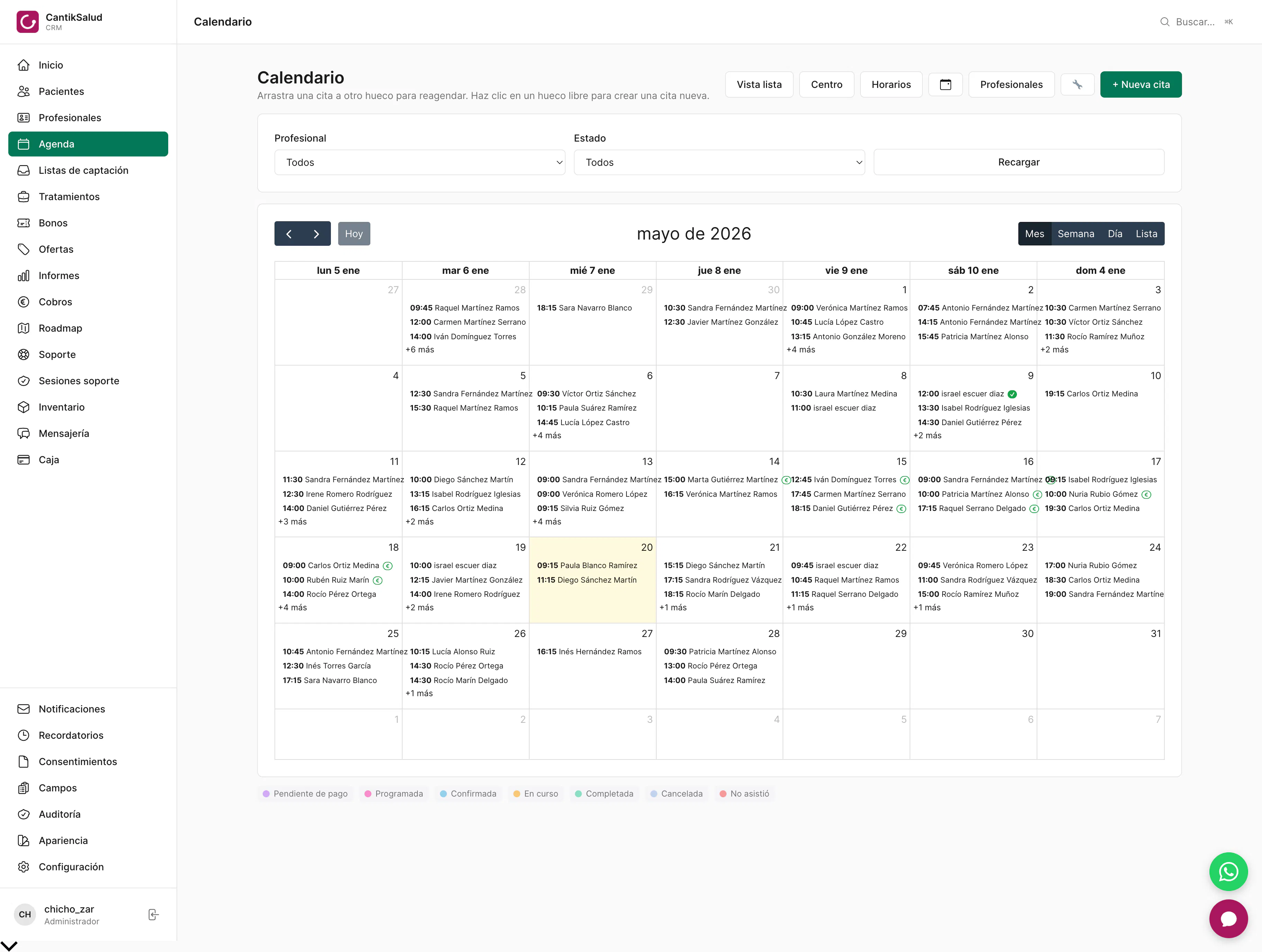
Task: Open Inventario section
Action: (88, 407)
